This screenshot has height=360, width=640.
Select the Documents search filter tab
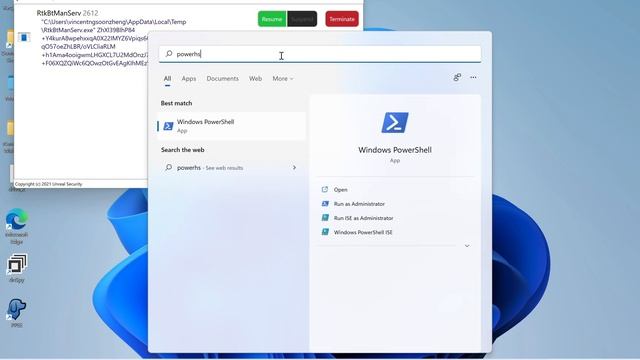(x=222, y=78)
